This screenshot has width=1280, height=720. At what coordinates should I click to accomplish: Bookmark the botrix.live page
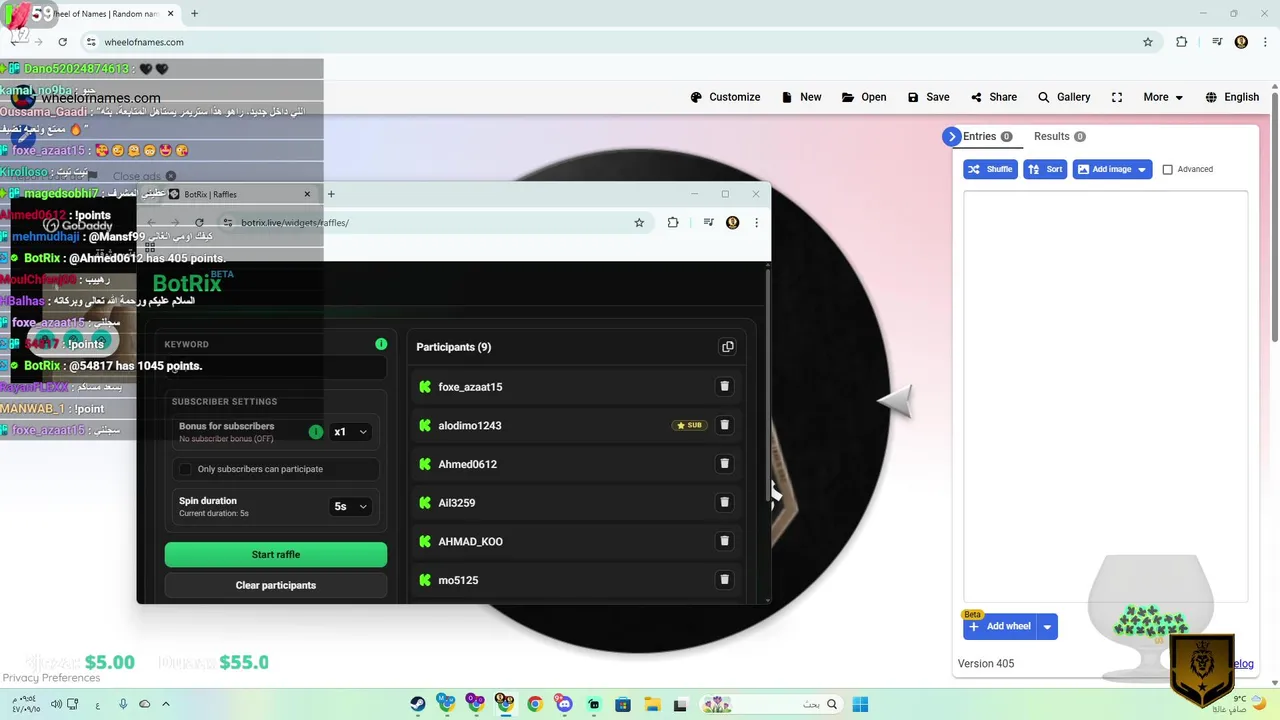639,223
